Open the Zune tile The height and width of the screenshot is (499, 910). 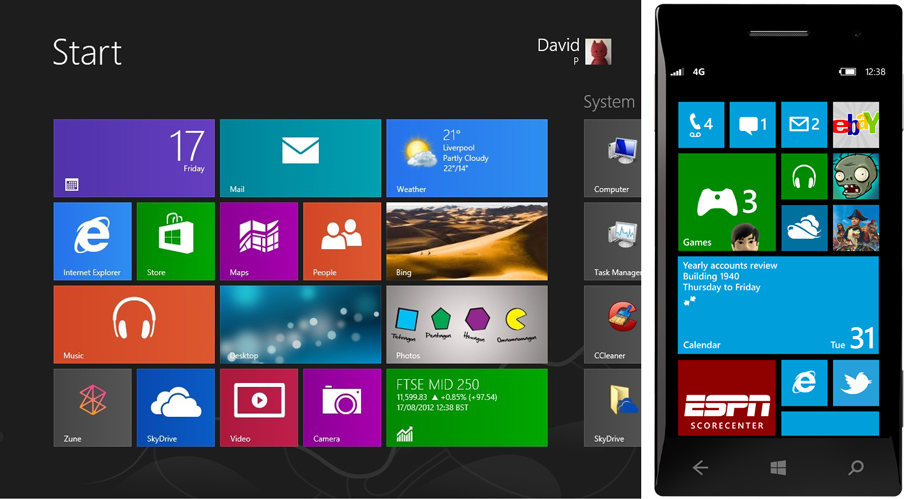tap(93, 408)
